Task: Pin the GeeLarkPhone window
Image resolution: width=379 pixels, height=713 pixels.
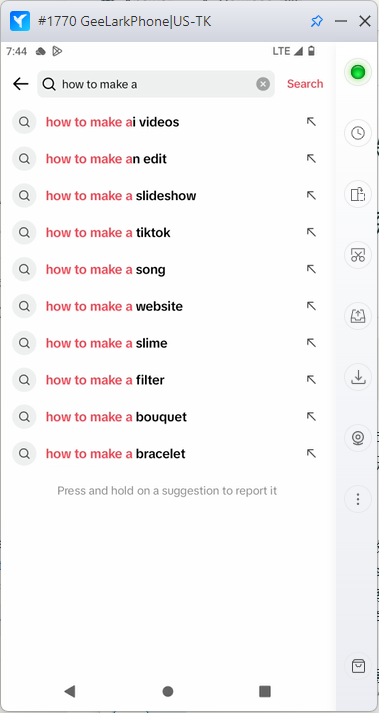Action: [x=316, y=21]
